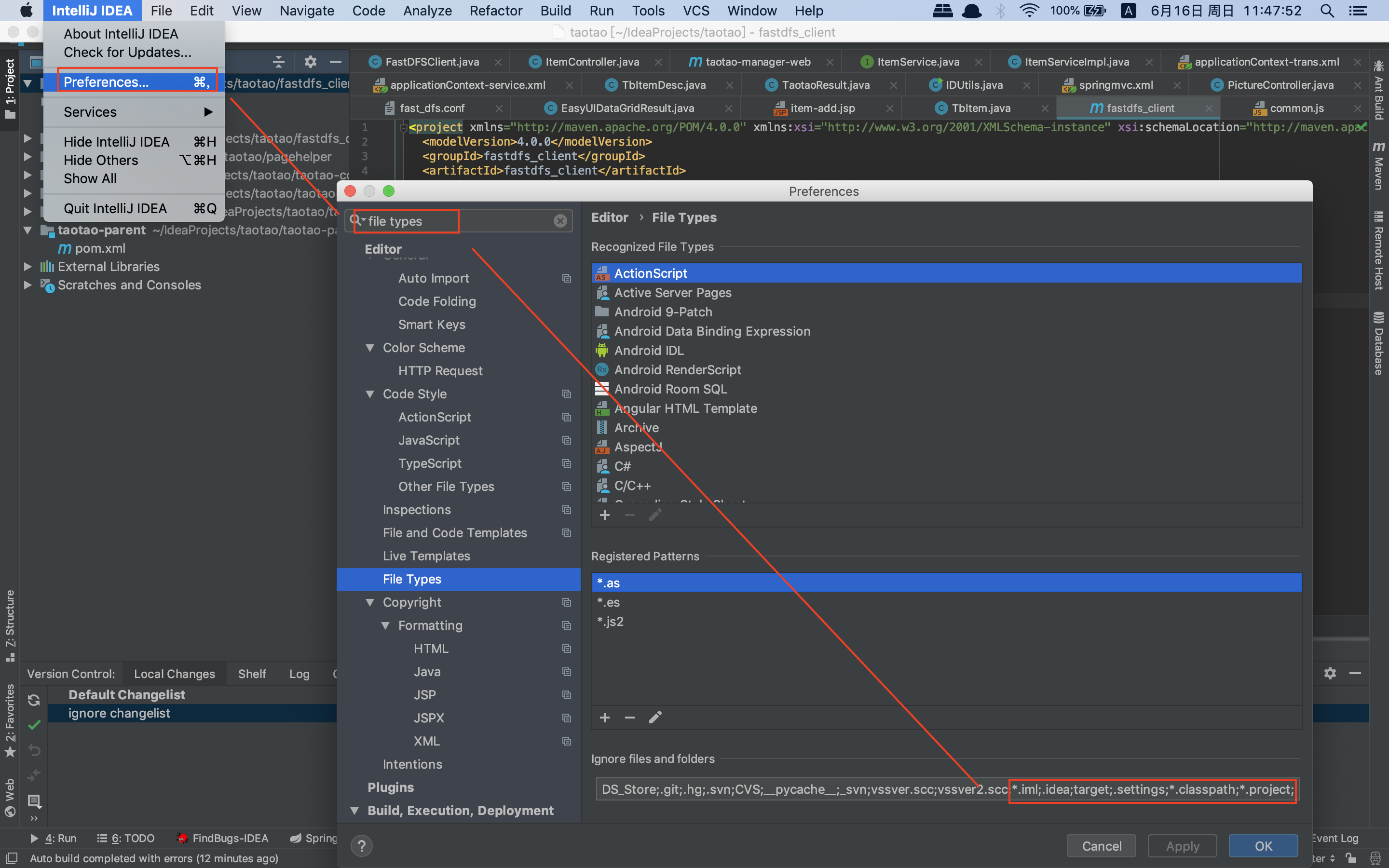This screenshot has height=868, width=1389.
Task: Click the edit registered pattern pencil icon
Action: click(x=655, y=718)
